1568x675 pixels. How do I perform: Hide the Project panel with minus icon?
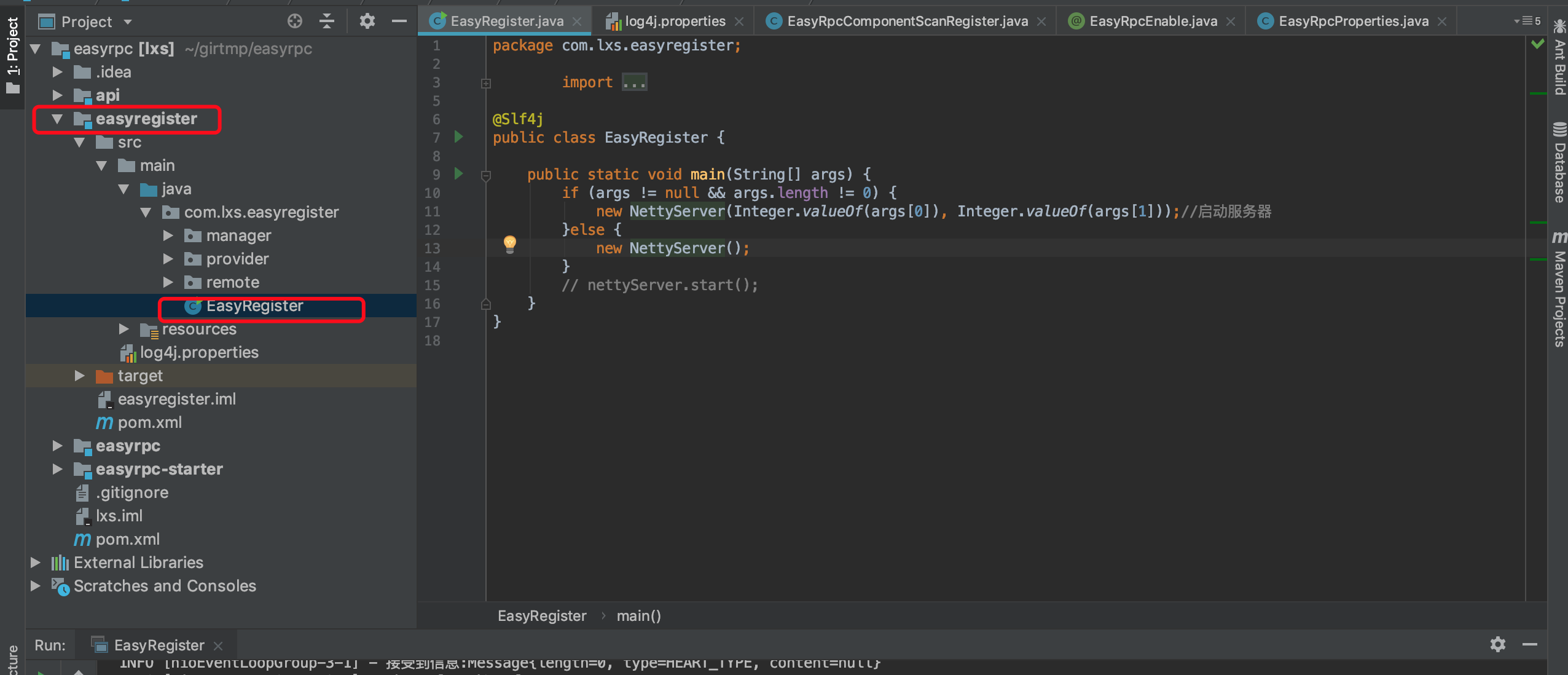399,22
